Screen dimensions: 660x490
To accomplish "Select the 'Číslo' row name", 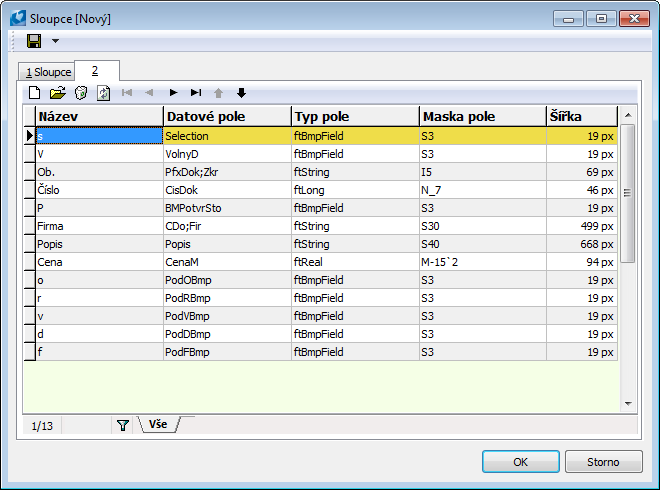I will tap(99, 190).
